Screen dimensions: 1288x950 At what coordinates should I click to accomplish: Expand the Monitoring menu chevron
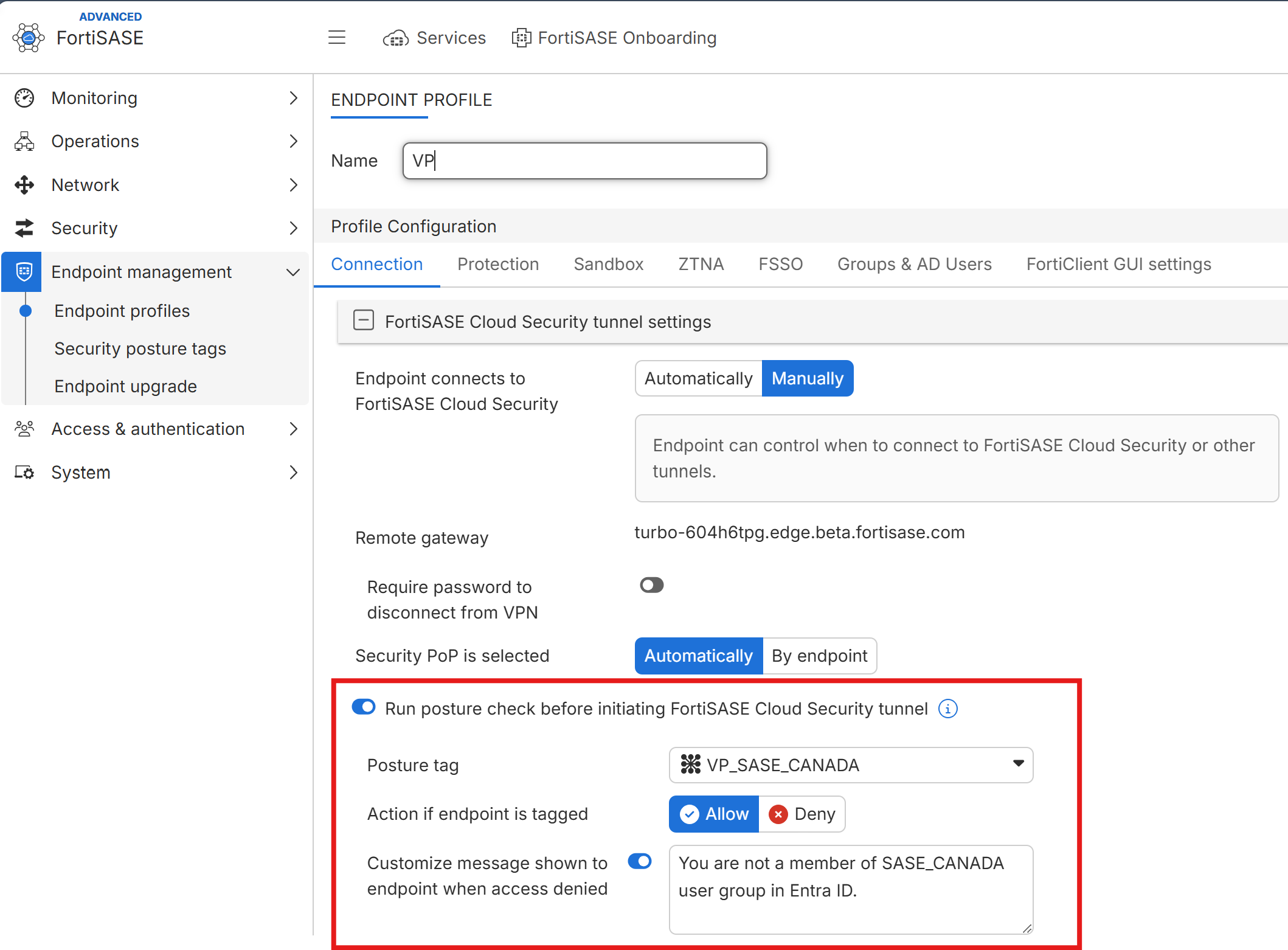pos(294,98)
